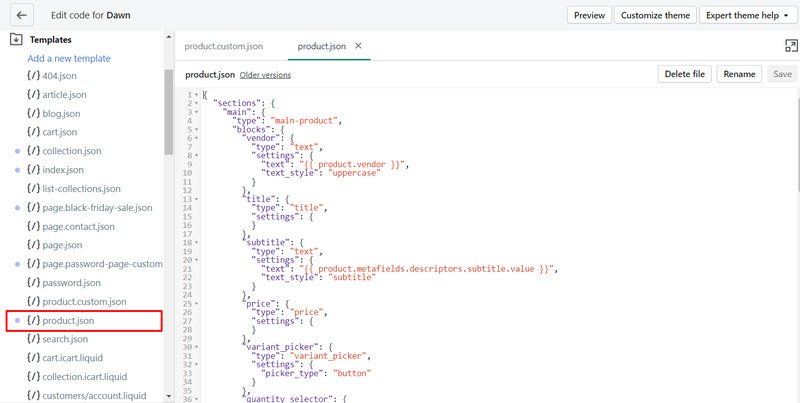The height and width of the screenshot is (403, 800).
Task: Open Older versions link
Action: pyautogui.click(x=265, y=75)
